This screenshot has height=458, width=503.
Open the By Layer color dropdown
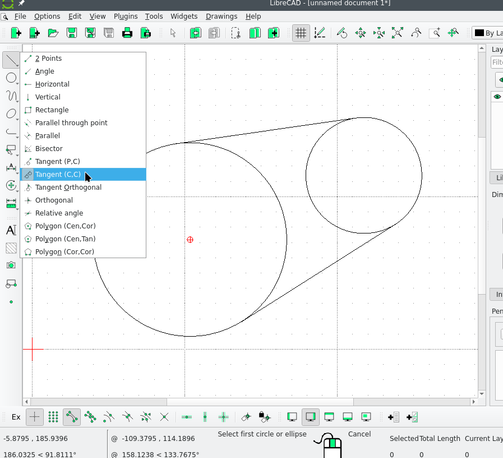point(488,33)
